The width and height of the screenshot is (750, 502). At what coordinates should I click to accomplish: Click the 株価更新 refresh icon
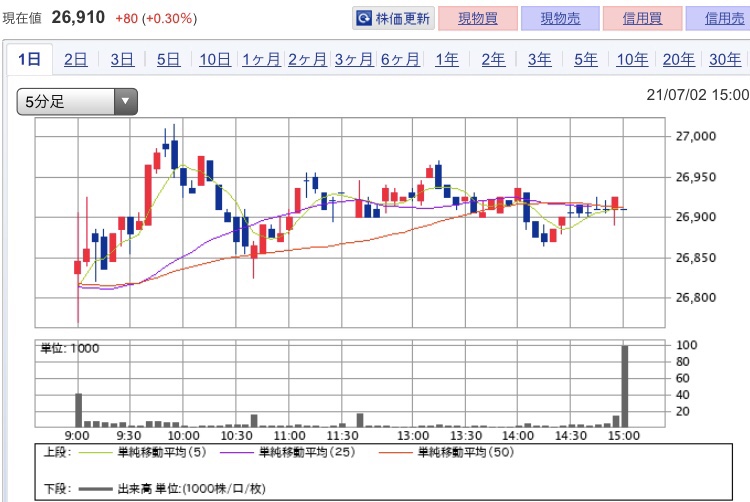[364, 19]
